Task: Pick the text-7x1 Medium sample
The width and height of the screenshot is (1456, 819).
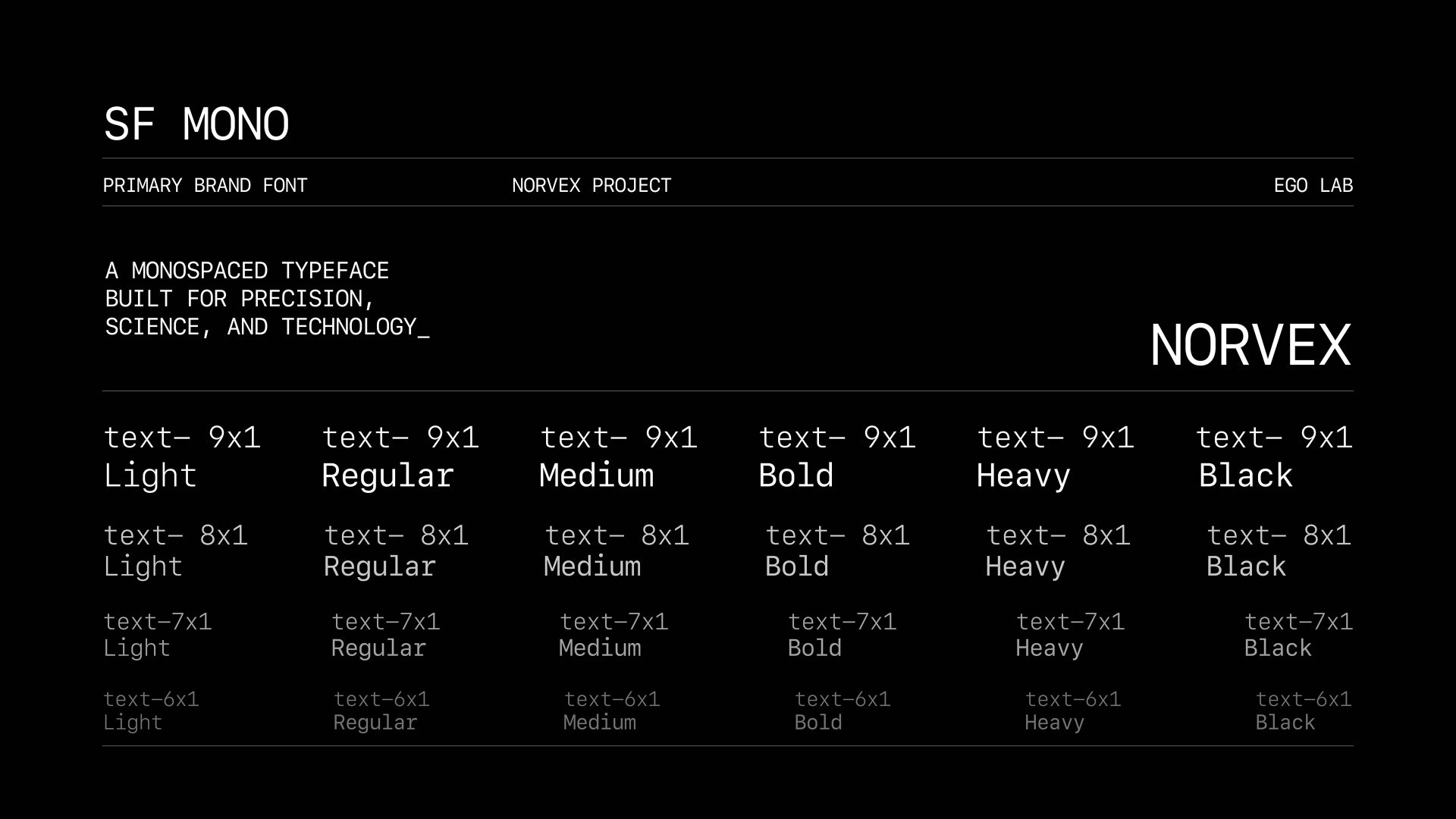Action: (613, 635)
